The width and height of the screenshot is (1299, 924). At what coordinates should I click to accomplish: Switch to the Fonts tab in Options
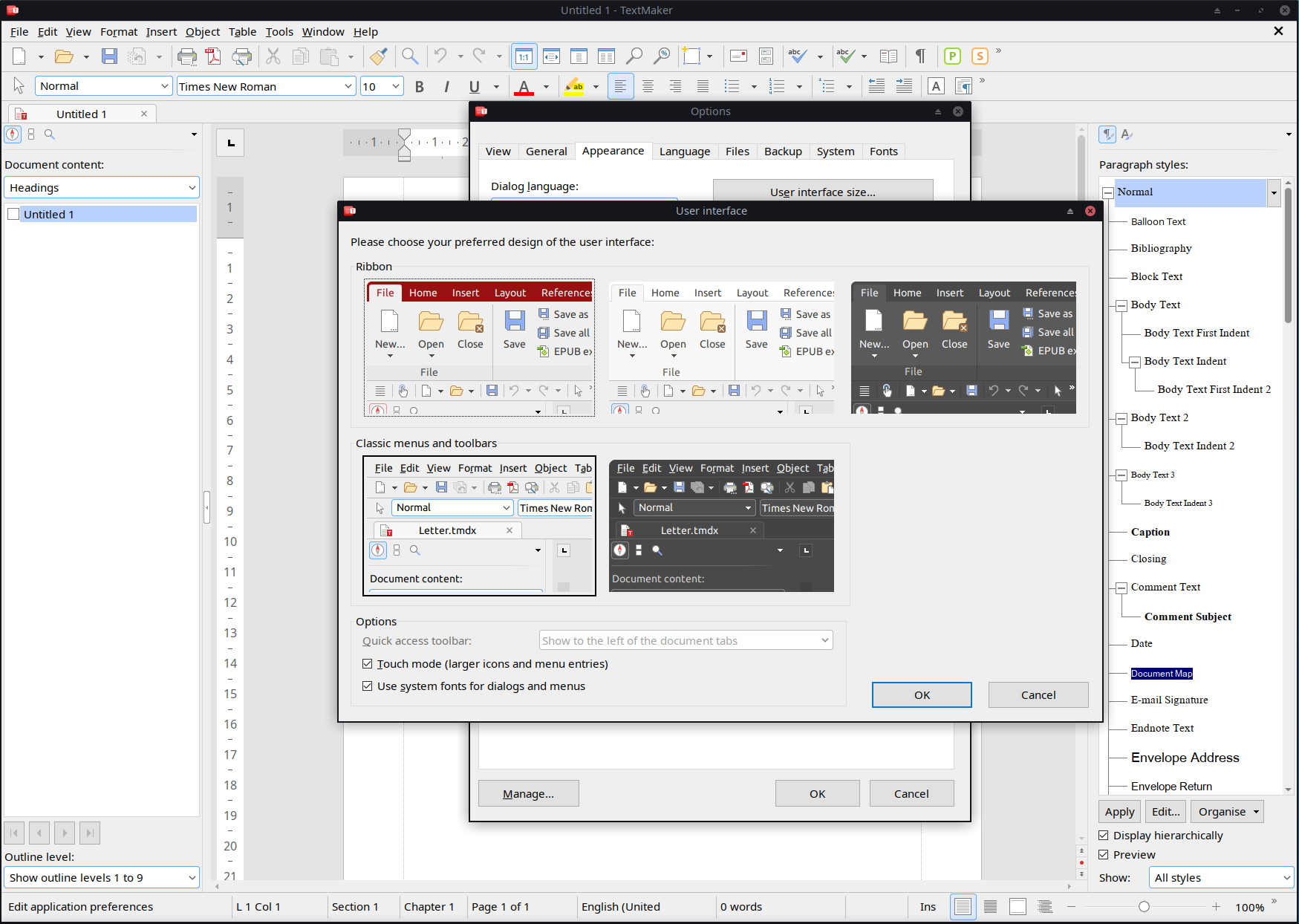click(884, 152)
